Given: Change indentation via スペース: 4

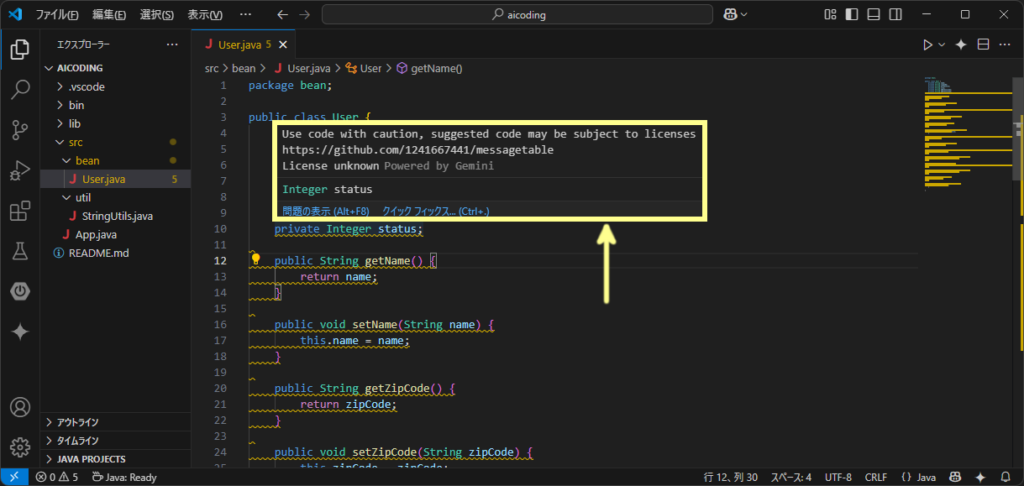Looking at the screenshot, I should pos(792,478).
